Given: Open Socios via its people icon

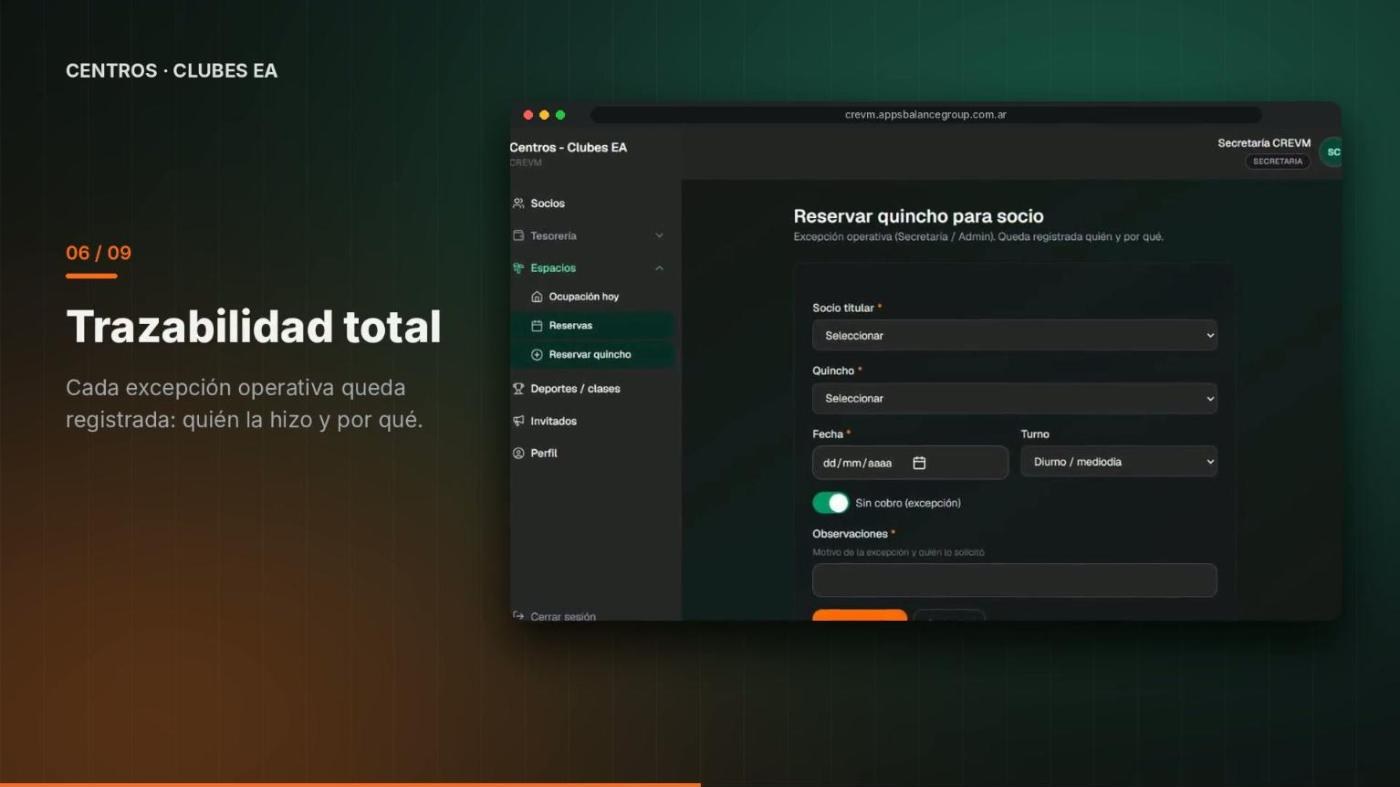Looking at the screenshot, I should point(518,203).
